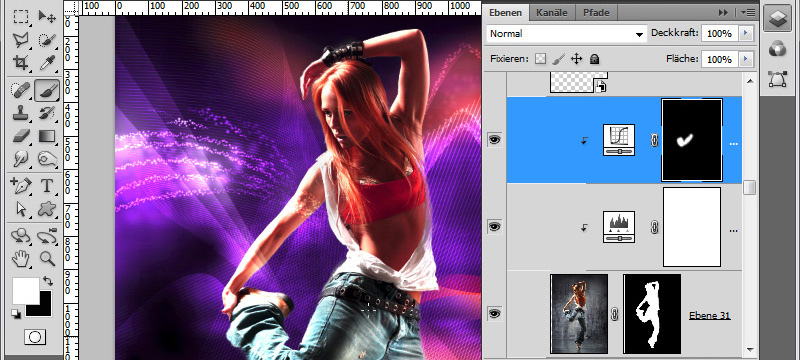Toggle mask link on Curves layer

pos(655,140)
